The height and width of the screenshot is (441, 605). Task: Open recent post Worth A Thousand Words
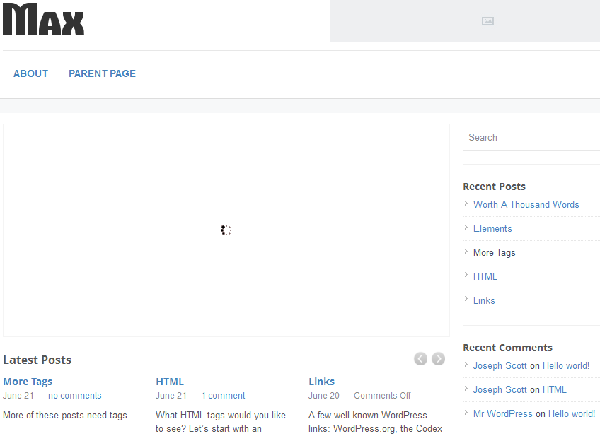526,205
